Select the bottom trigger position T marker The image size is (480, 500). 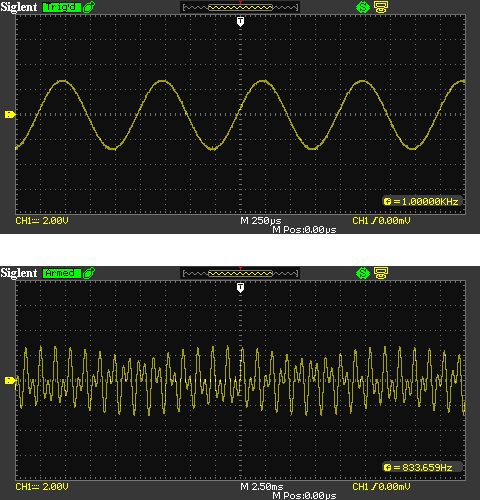point(240,288)
